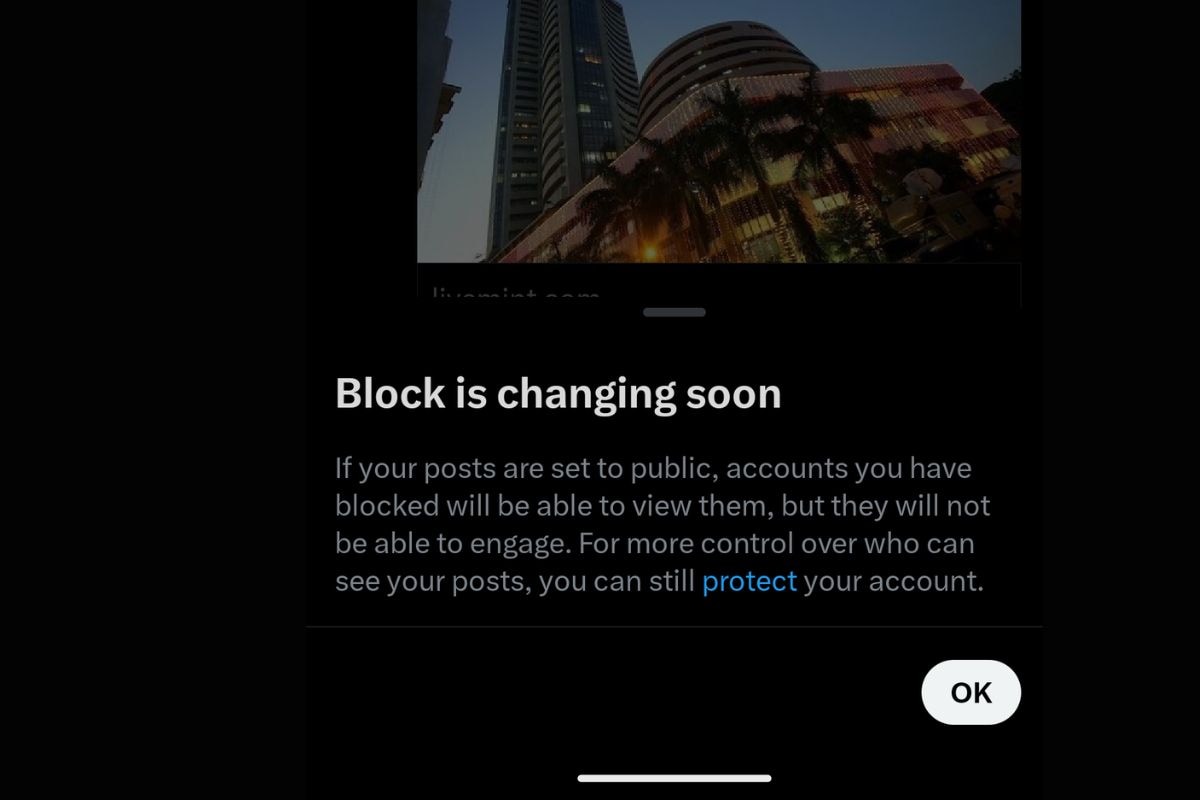Tap the sheet drag handle pill
This screenshot has height=800, width=1200.
coord(674,312)
